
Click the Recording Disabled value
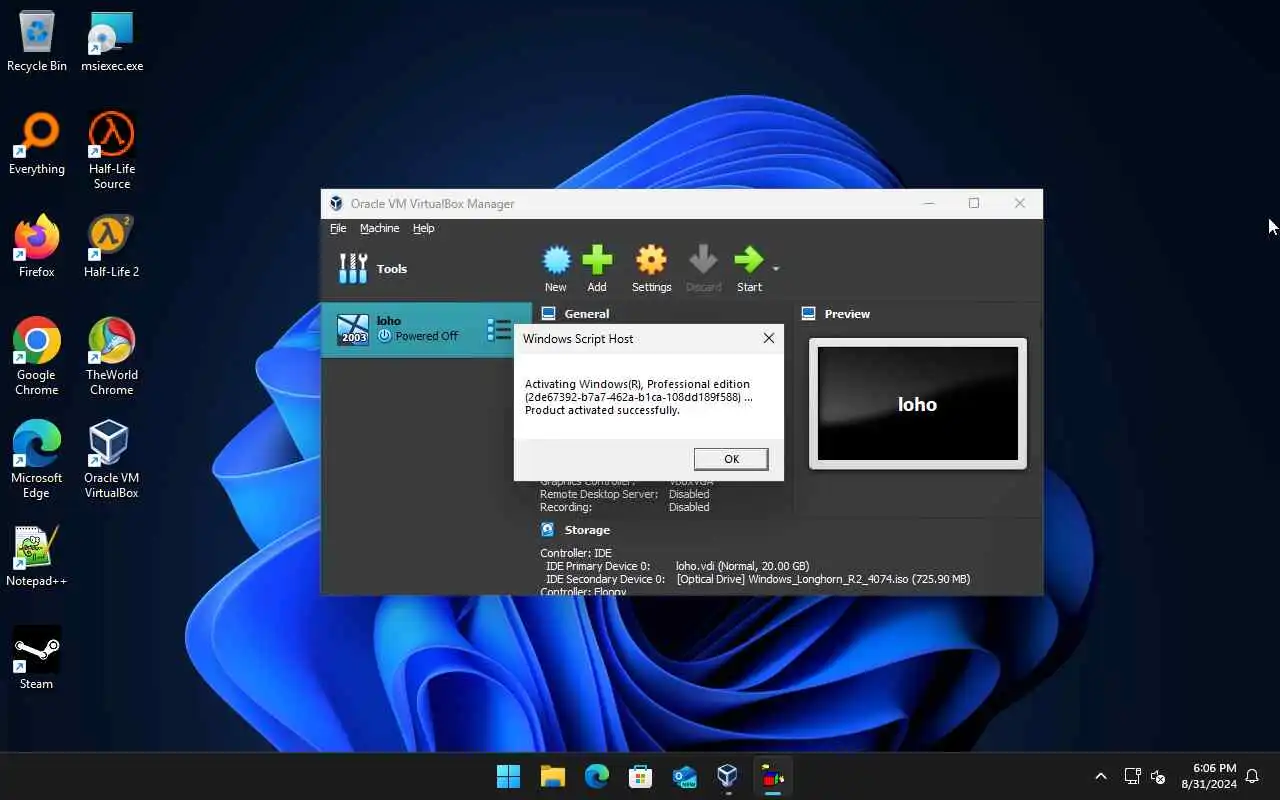[x=689, y=507]
